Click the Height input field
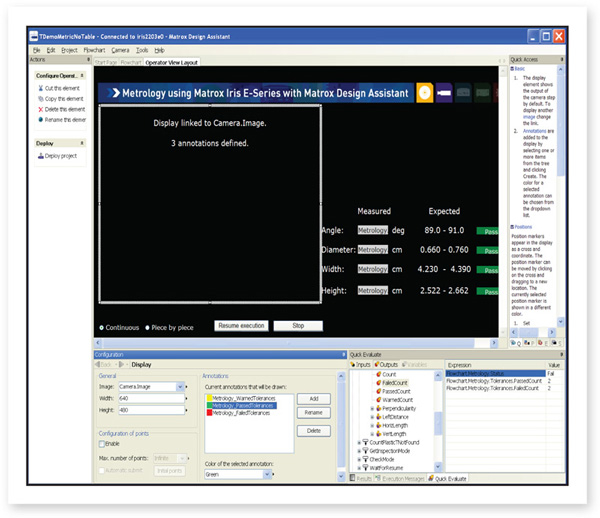The height and width of the screenshot is (518, 600). [x=152, y=410]
